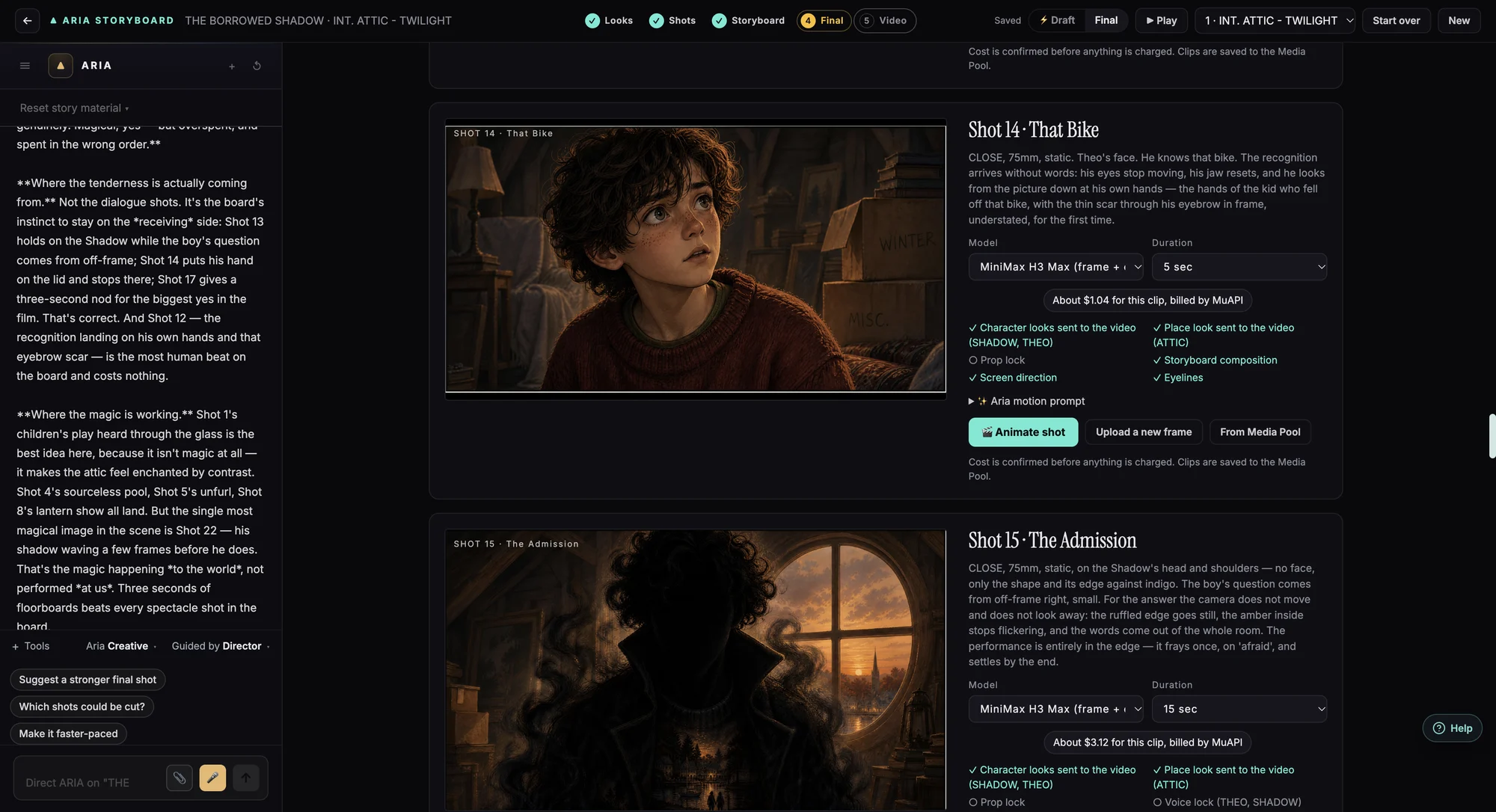Open the Shot 14 That Bike thumbnail
Viewport: 1496px width, 812px height.
click(x=696, y=259)
